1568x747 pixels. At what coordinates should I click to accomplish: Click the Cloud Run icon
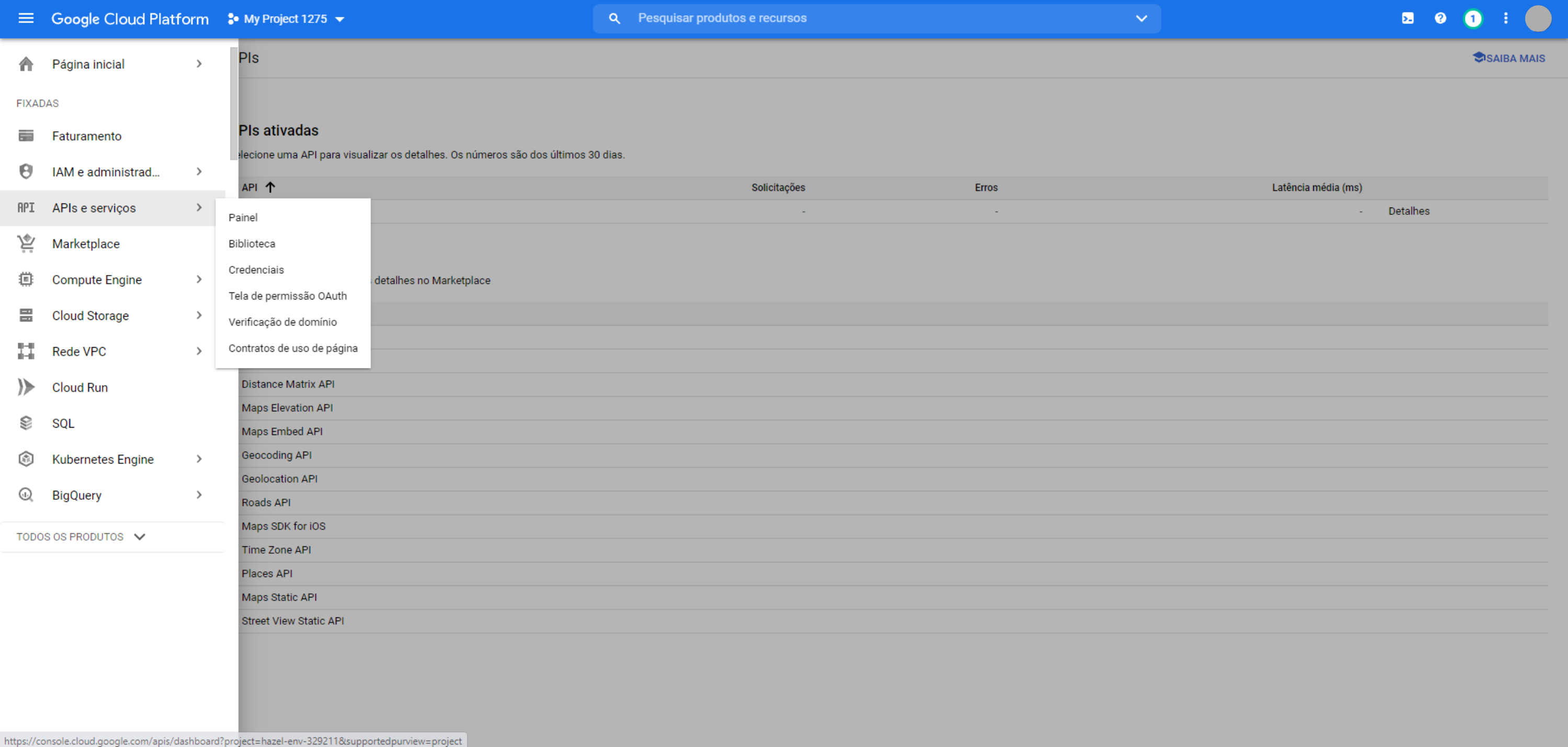tap(26, 387)
